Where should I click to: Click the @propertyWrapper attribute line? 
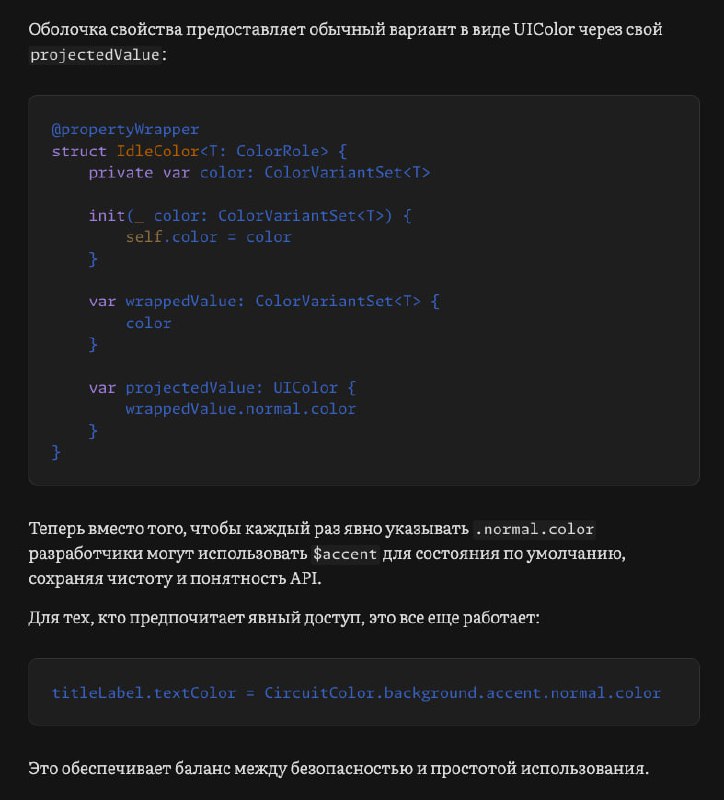(x=126, y=130)
